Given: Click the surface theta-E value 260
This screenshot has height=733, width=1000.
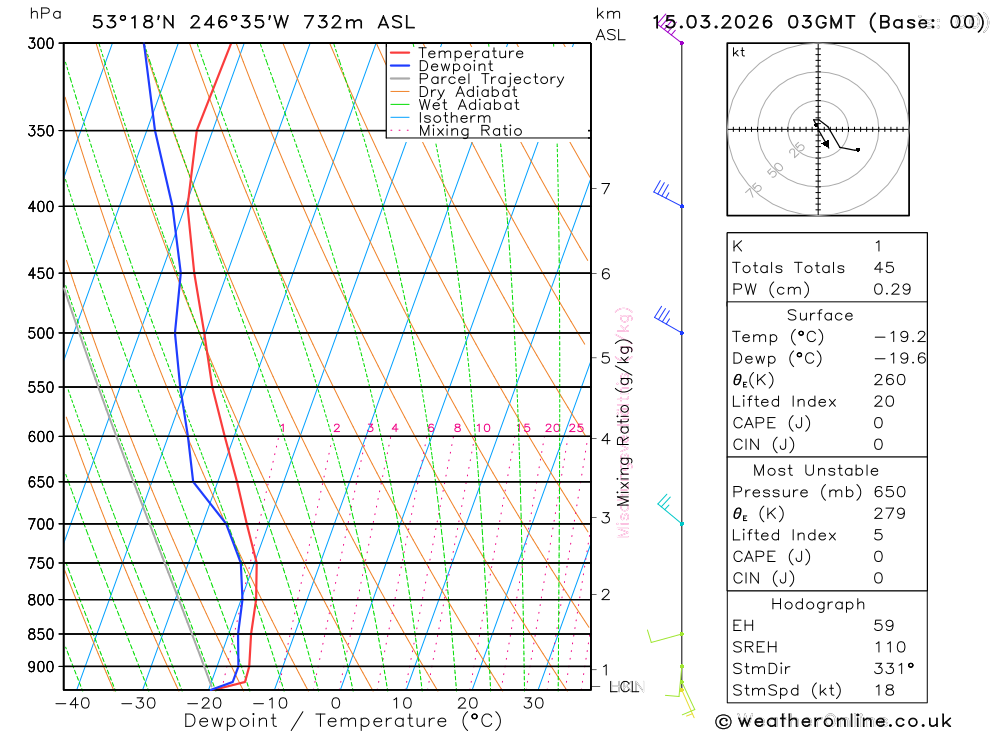Looking at the screenshot, I should [x=890, y=380].
